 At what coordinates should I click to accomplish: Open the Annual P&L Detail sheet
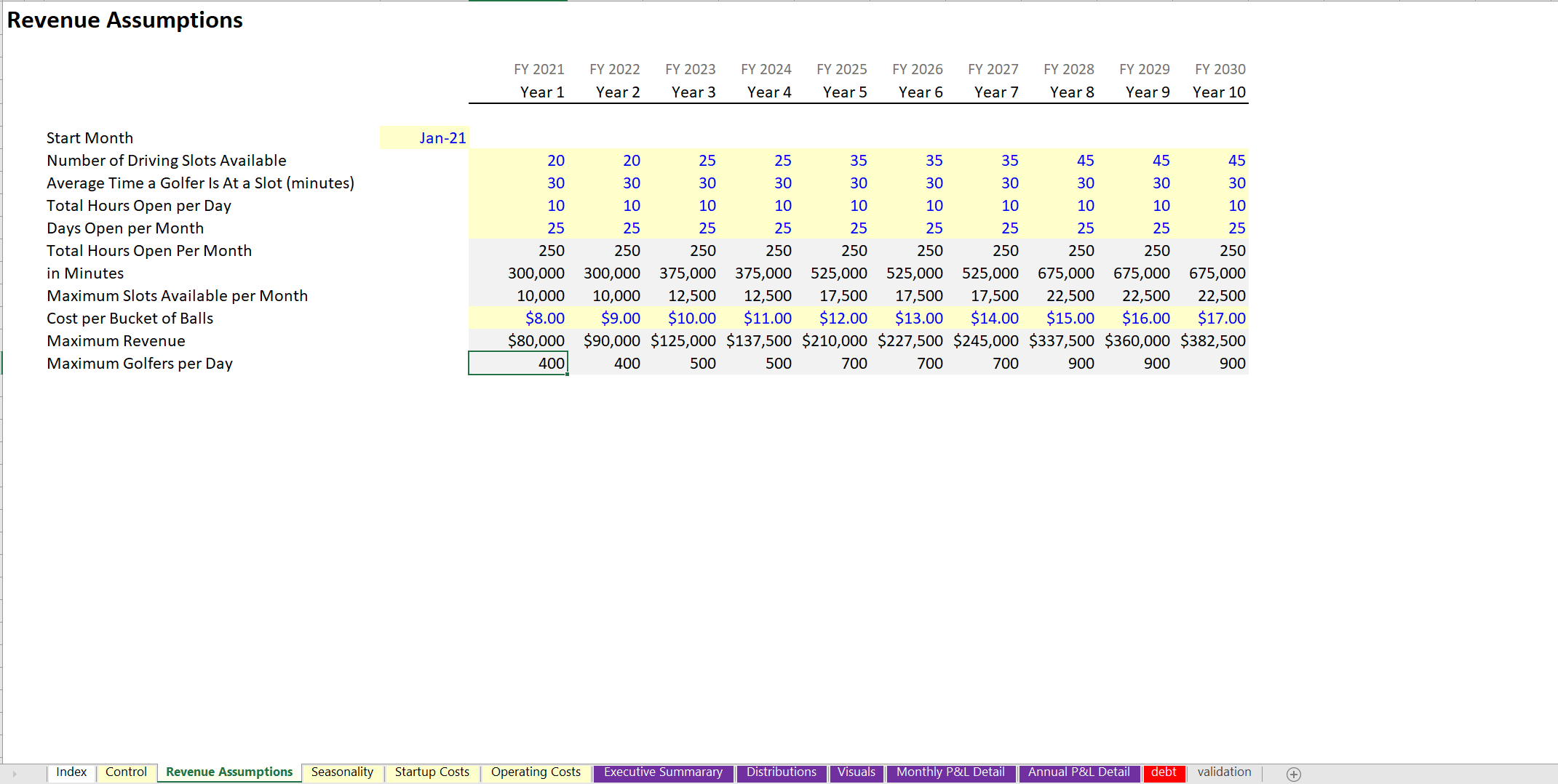tap(1078, 772)
